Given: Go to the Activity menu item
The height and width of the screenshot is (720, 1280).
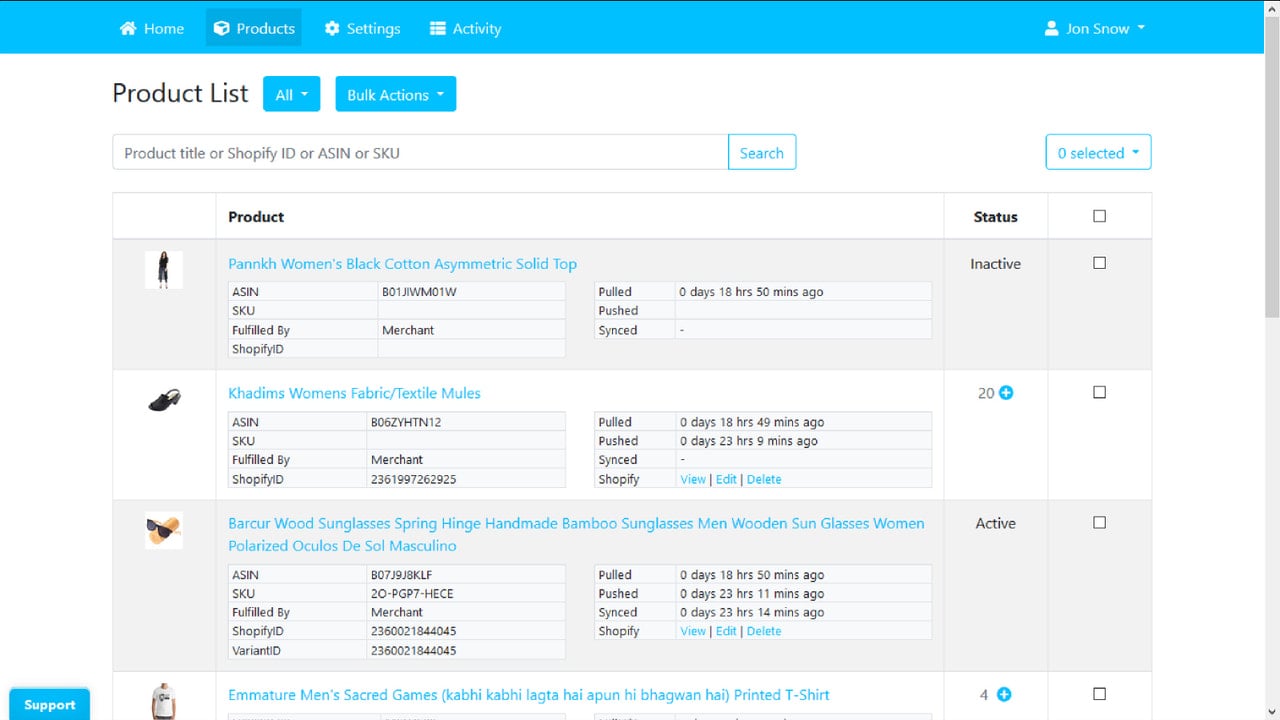Looking at the screenshot, I should [465, 29].
